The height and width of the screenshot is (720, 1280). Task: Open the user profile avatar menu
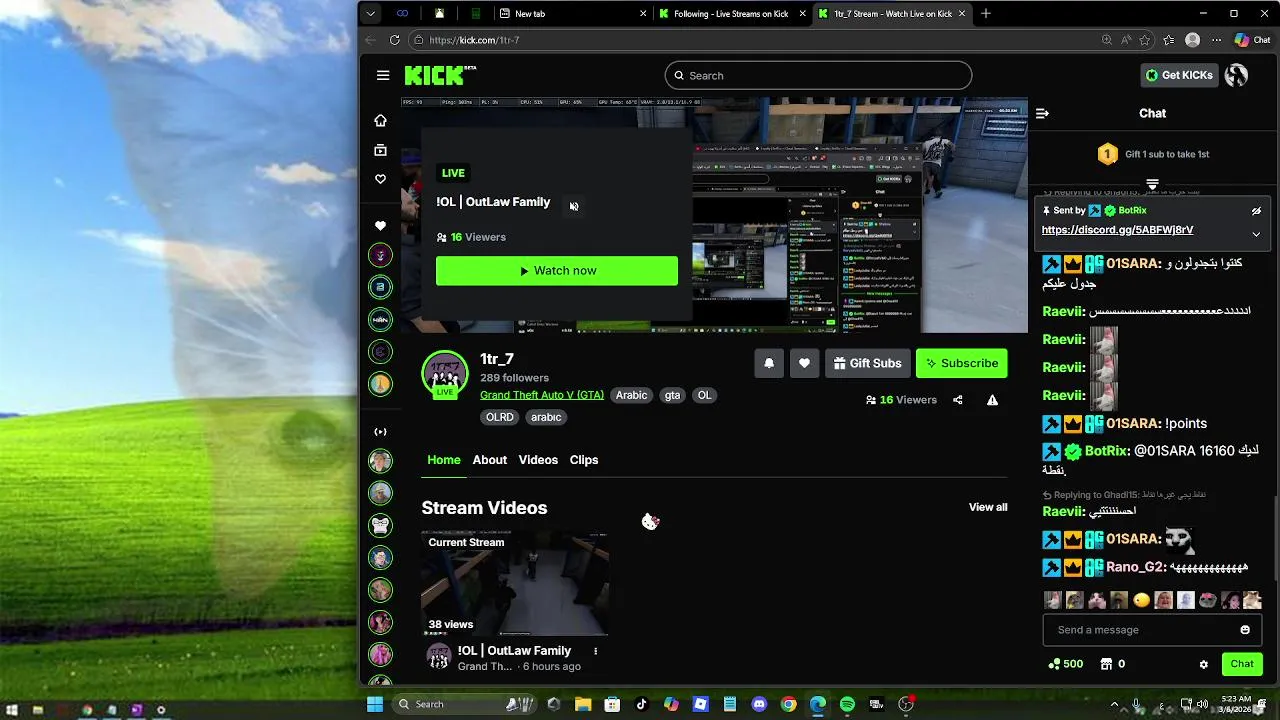1237,75
